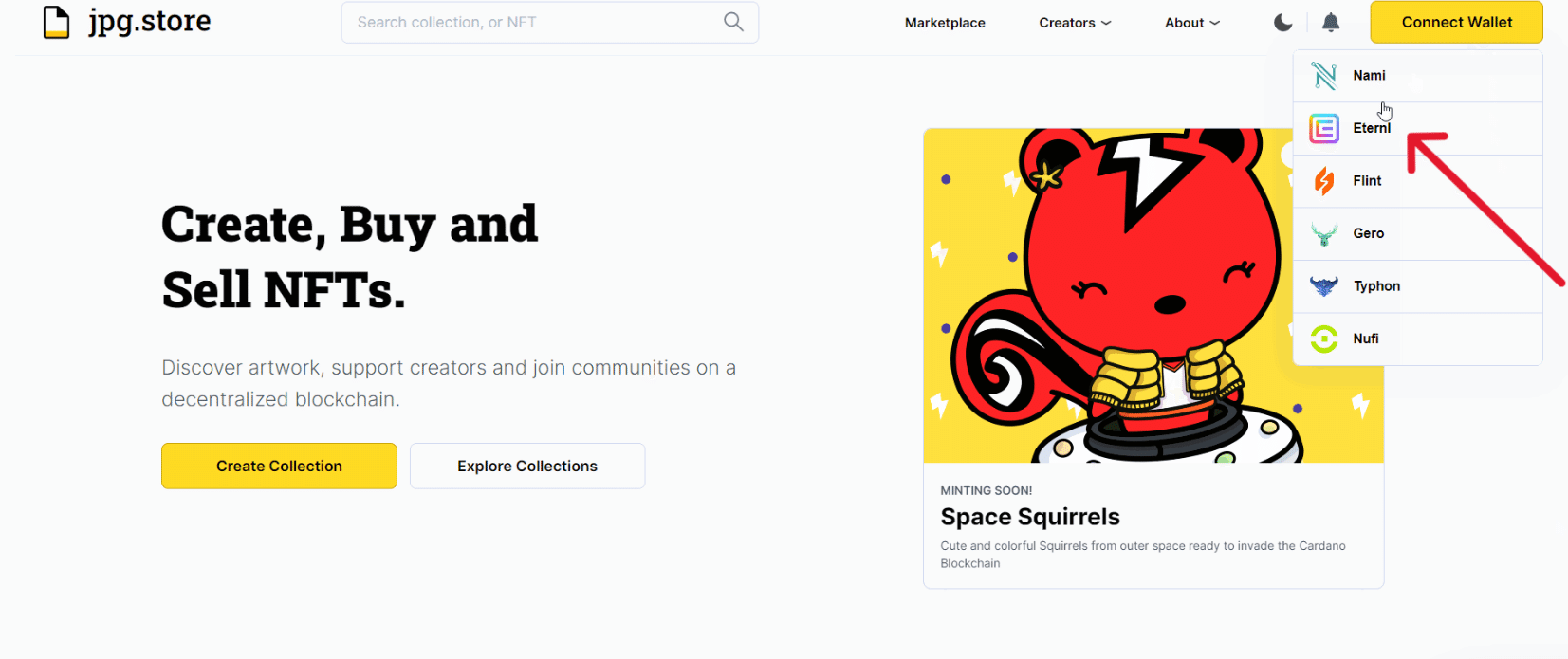Viewport: 1568px width, 659px height.
Task: Open the notifications bell
Action: coord(1331,22)
